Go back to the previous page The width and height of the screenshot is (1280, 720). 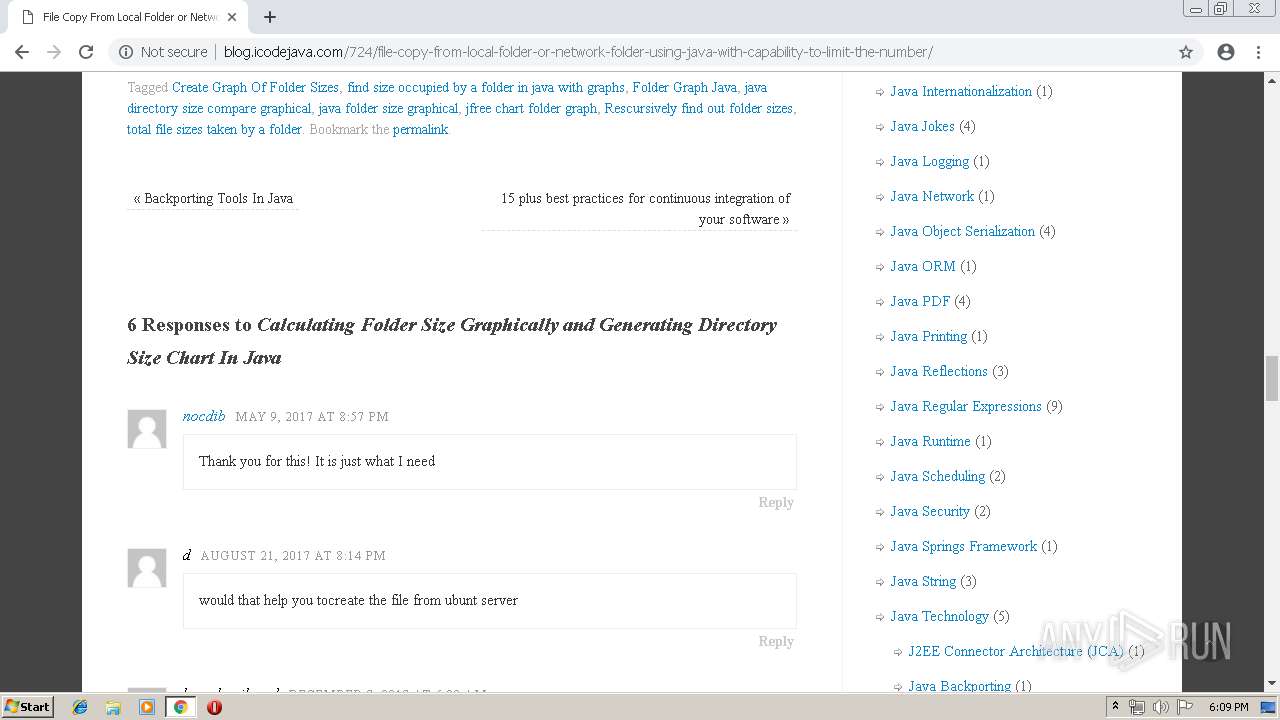22,52
